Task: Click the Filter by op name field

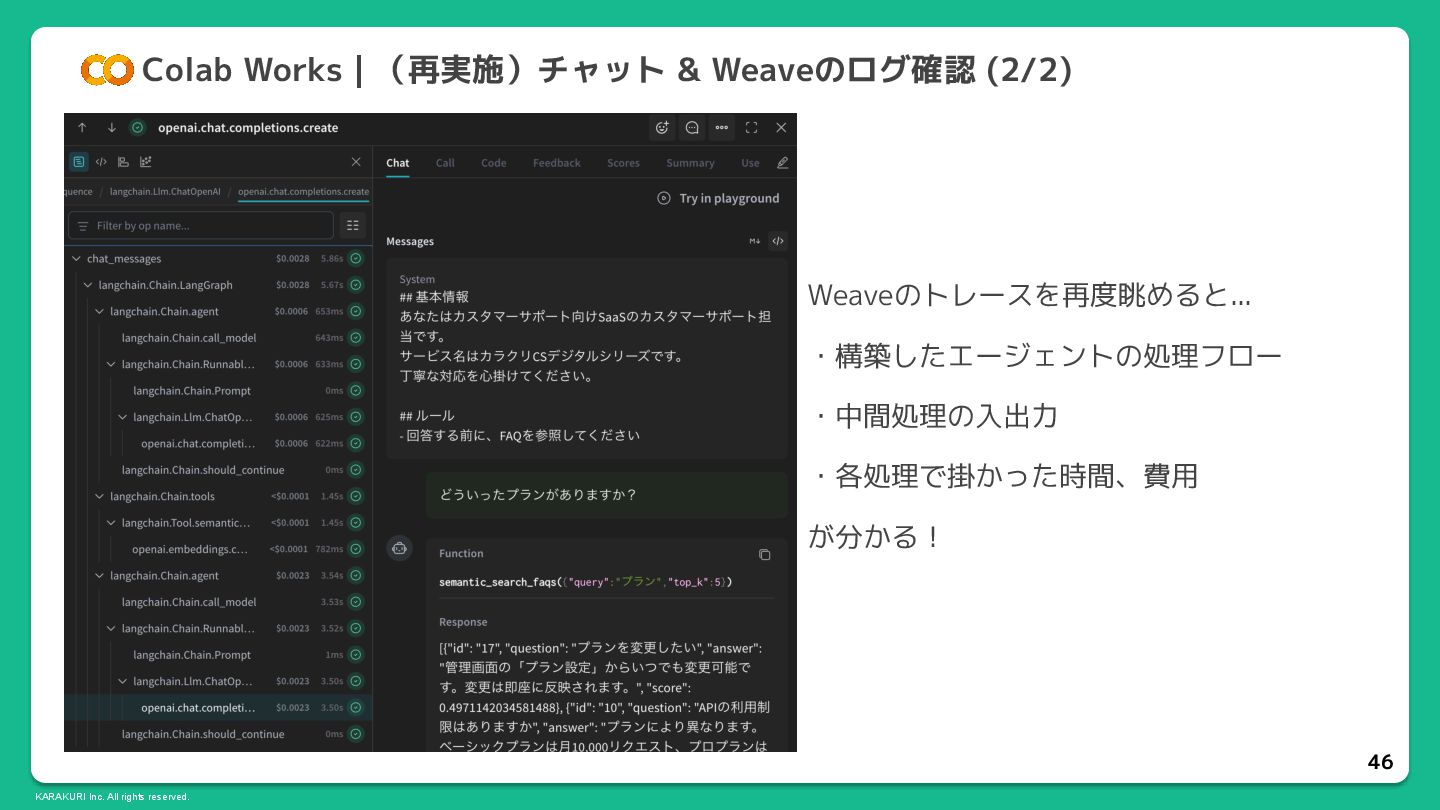Action: [201, 225]
